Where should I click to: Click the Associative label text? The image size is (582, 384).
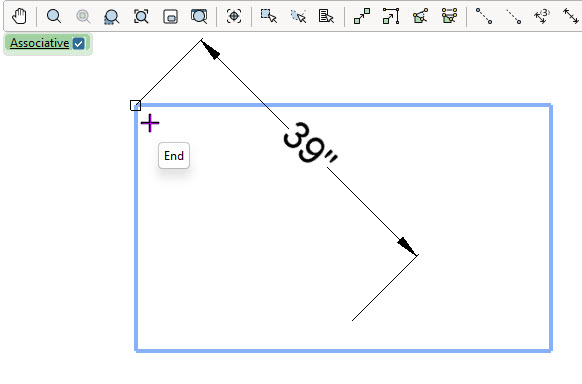[x=39, y=43]
